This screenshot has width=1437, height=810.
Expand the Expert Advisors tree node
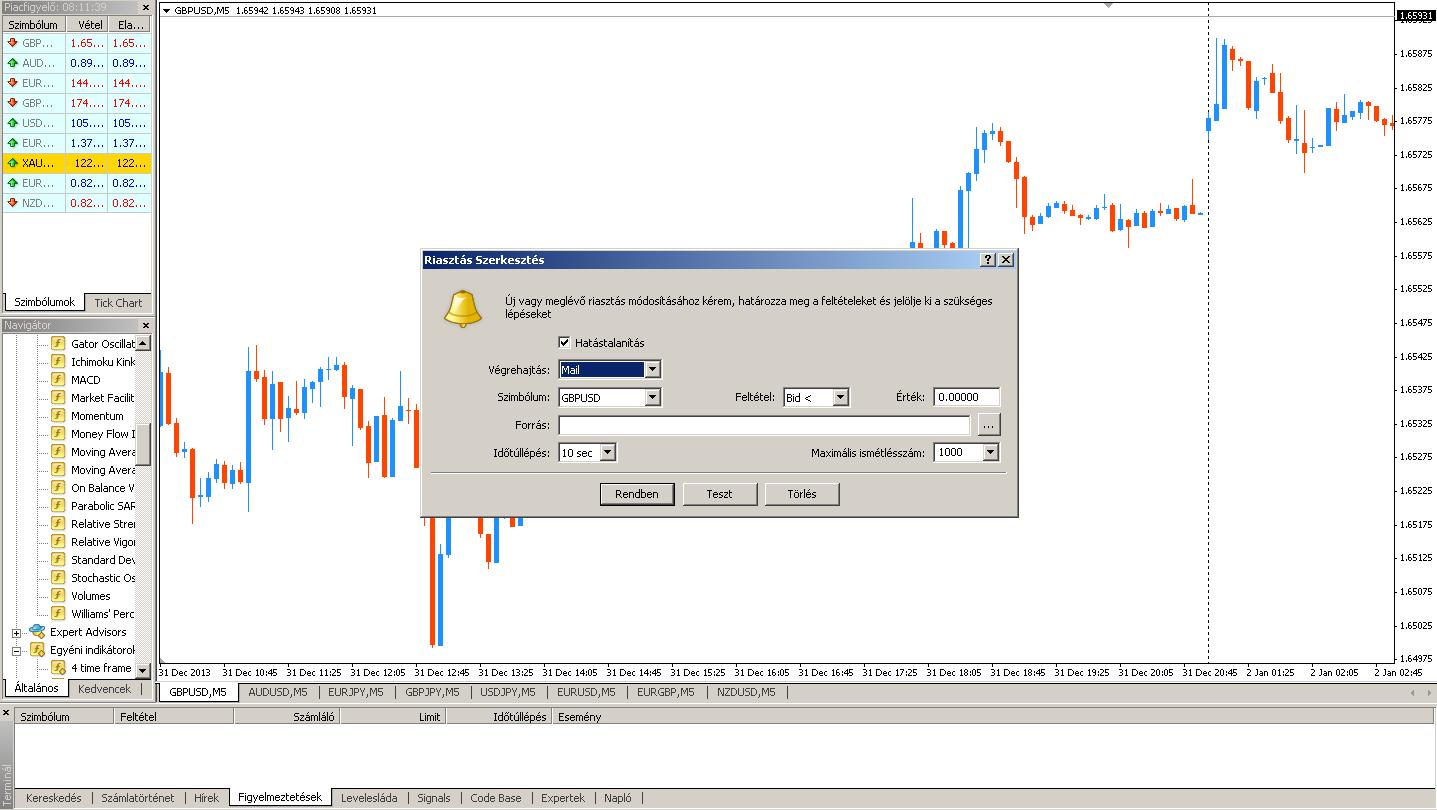tap(17, 633)
